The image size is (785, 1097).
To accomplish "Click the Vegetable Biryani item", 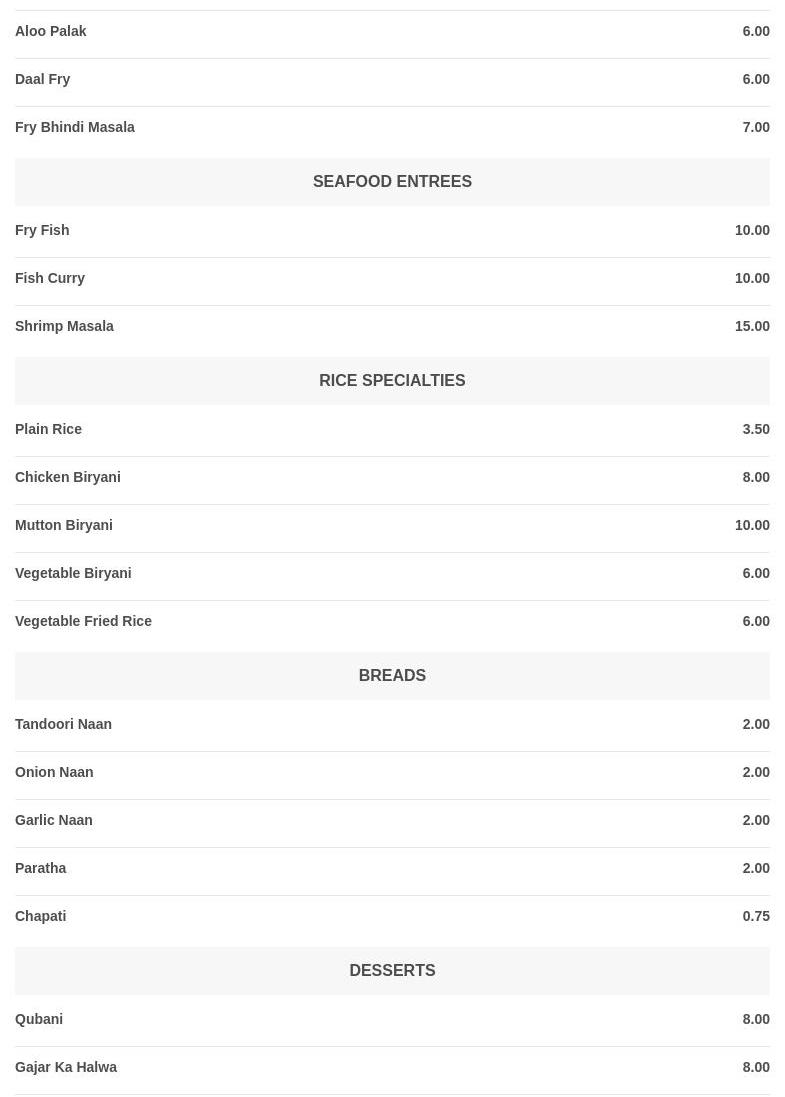I will [73, 573].
